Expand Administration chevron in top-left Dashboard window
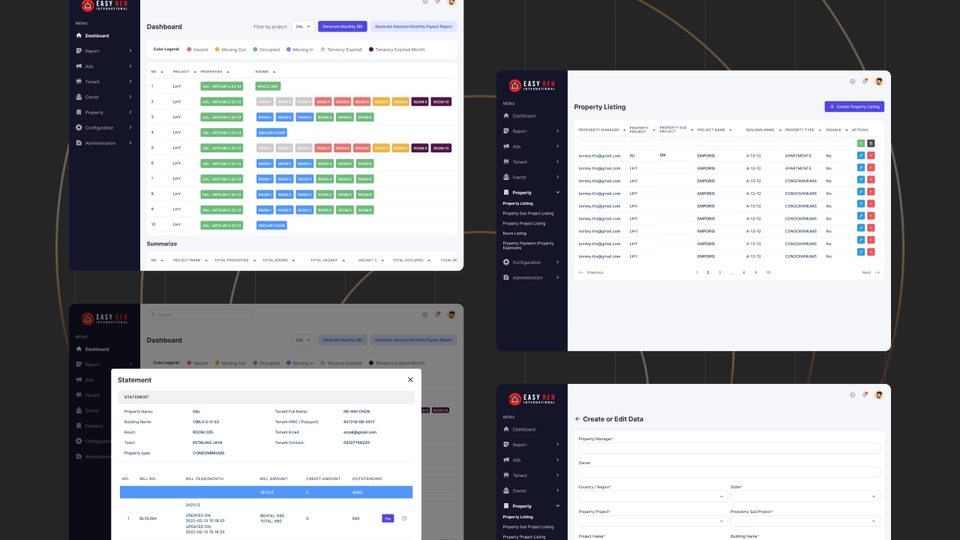The image size is (960, 540). [130, 143]
